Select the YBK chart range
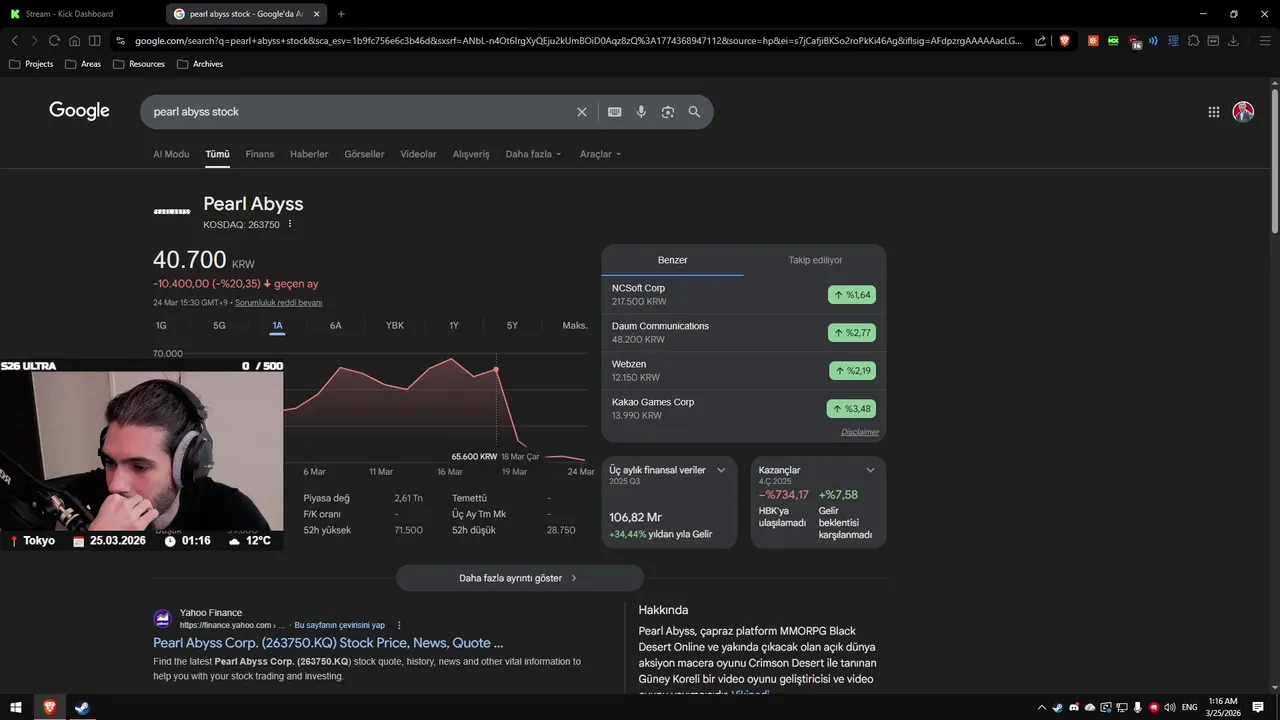Image resolution: width=1280 pixels, height=720 pixels. (395, 325)
